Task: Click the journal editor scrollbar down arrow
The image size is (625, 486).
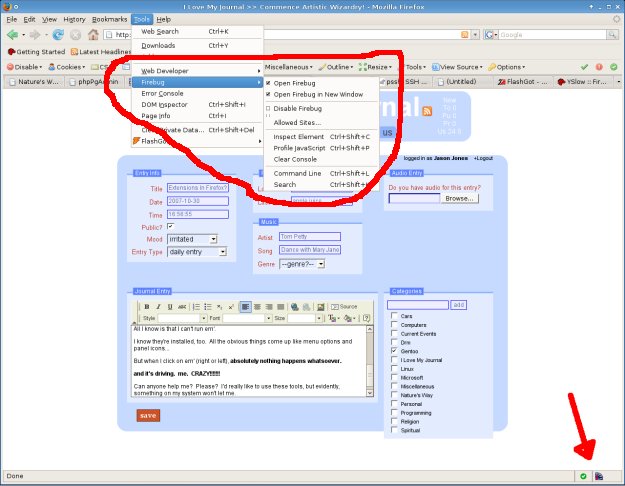Action: 369,393
